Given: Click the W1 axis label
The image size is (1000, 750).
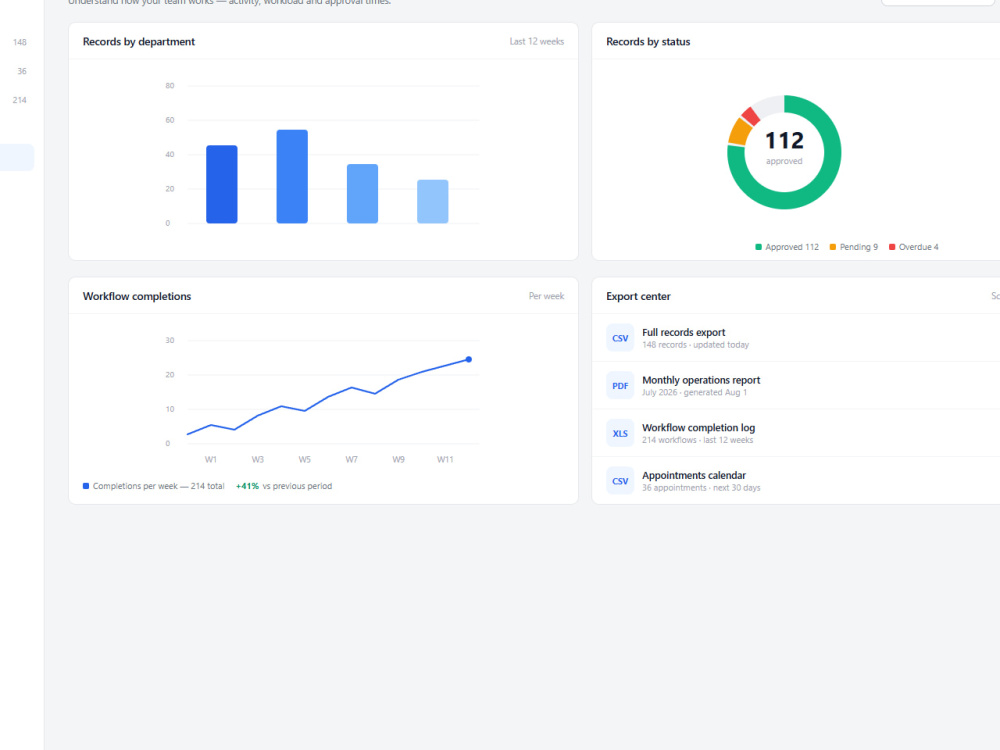Looking at the screenshot, I should click(210, 459).
